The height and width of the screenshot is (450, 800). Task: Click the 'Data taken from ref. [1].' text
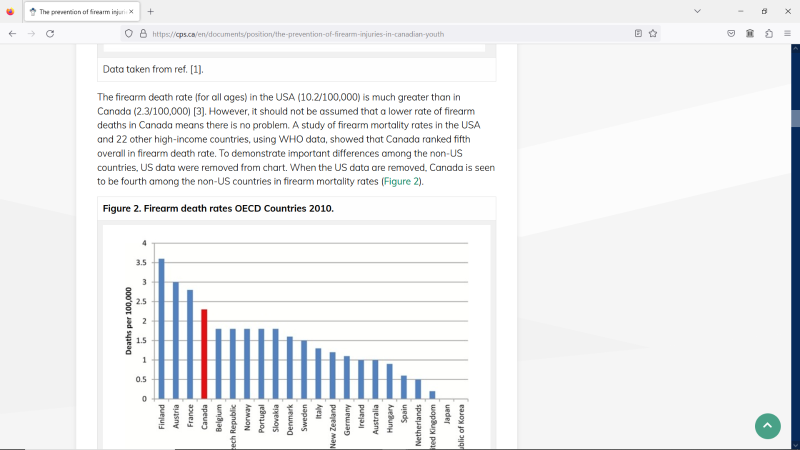(x=153, y=69)
